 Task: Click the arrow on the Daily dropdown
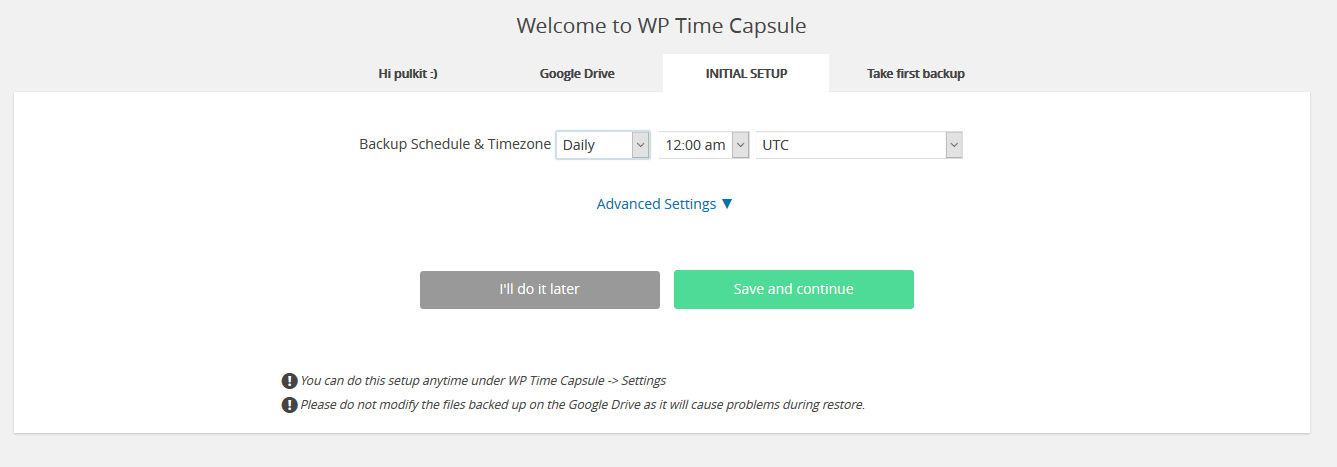[640, 145]
